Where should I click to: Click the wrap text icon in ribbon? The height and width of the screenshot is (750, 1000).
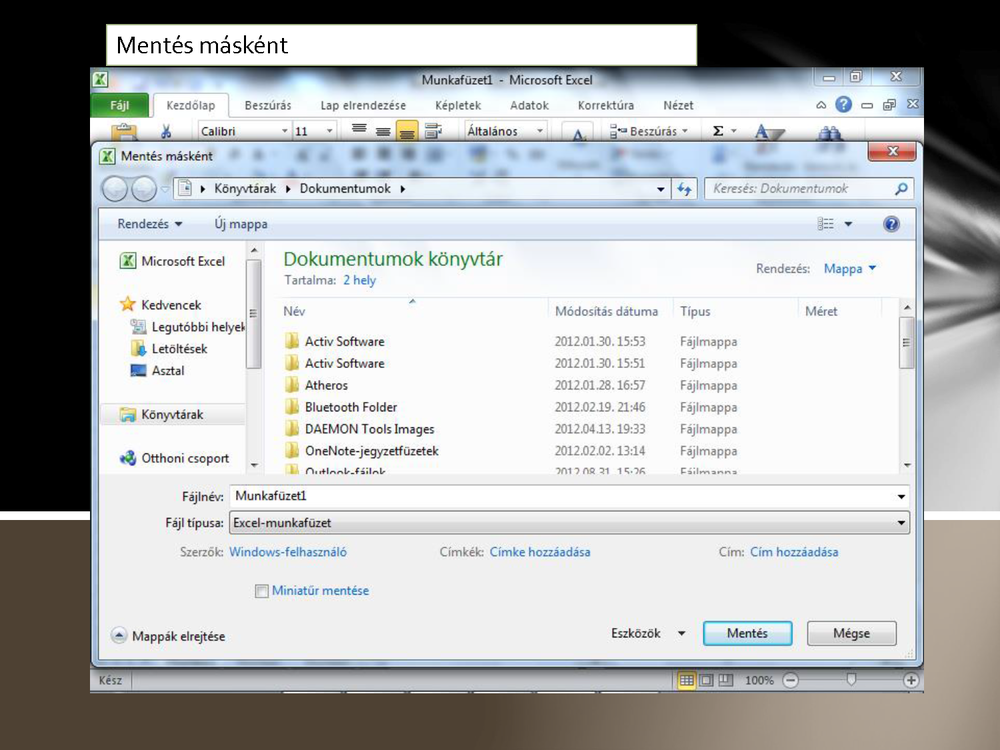point(434,131)
